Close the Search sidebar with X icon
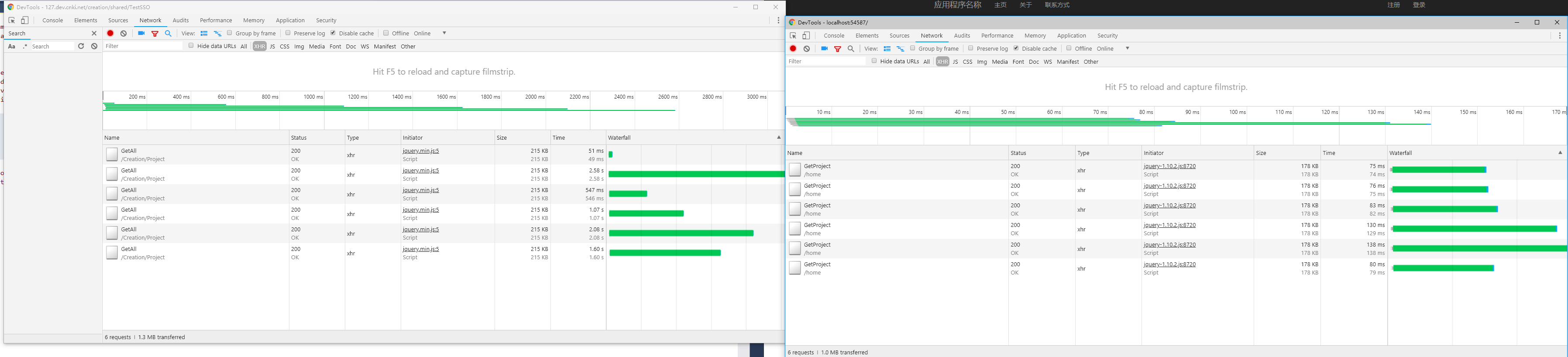The image size is (1568, 357). [94, 34]
